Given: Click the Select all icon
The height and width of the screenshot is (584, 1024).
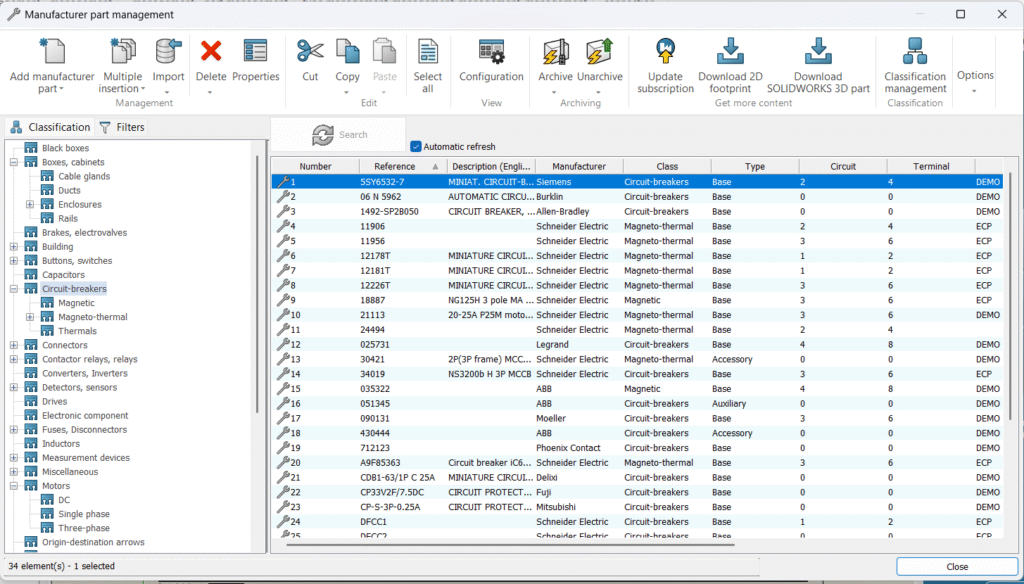Looking at the screenshot, I should pos(428,53).
